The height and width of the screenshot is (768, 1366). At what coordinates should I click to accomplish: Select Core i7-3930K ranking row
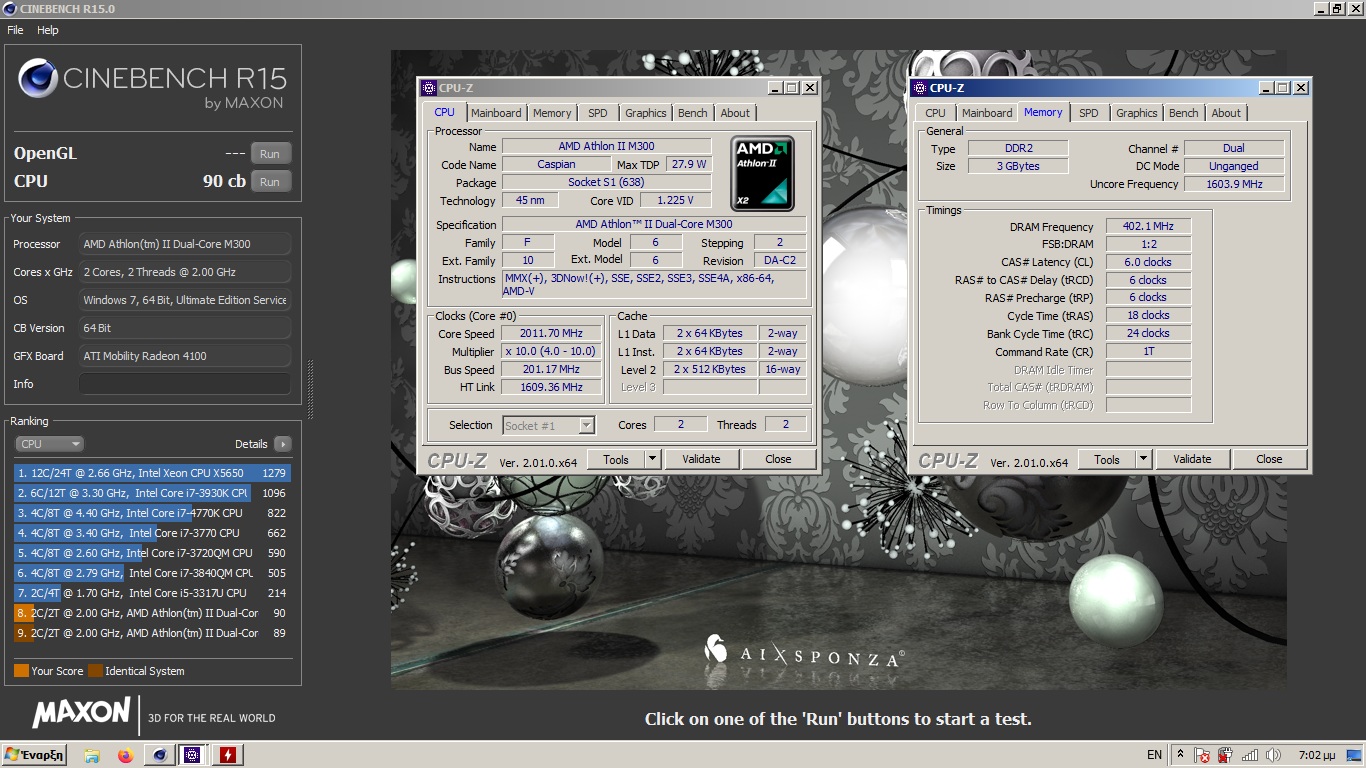point(152,493)
